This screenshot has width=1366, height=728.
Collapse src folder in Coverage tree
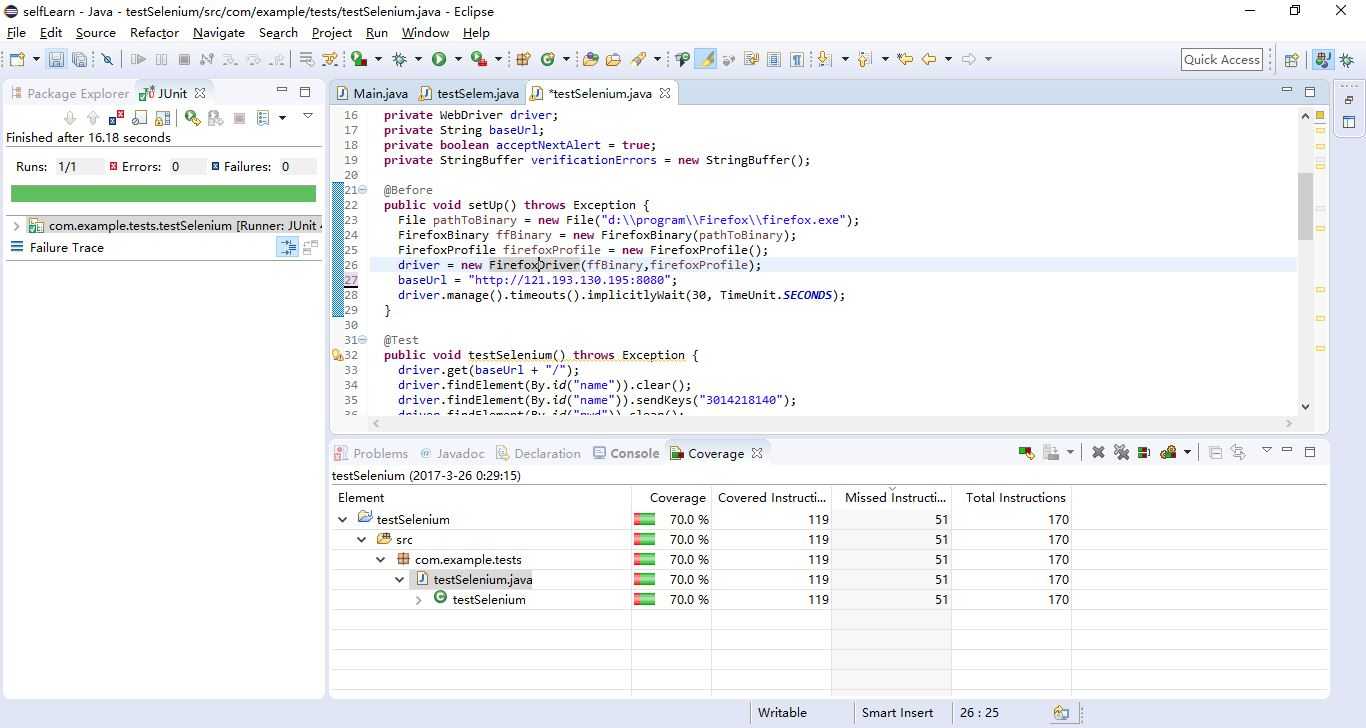pos(362,539)
